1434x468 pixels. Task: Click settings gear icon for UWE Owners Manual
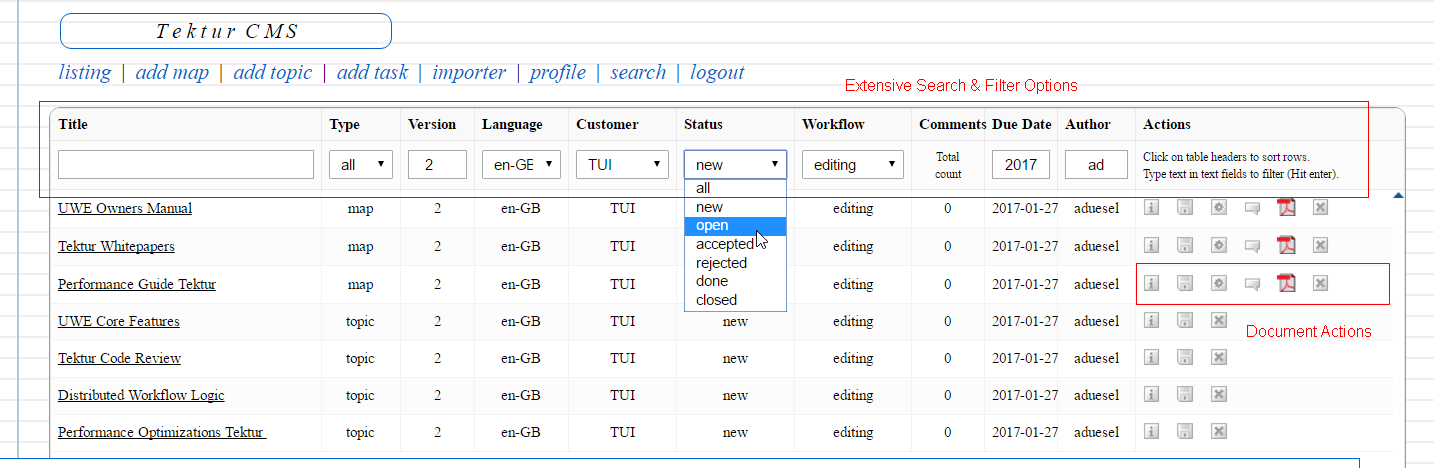tap(1218, 208)
